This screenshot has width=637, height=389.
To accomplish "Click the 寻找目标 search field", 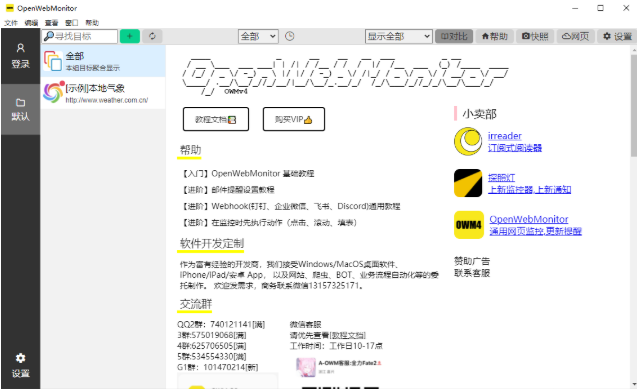I will coord(80,36).
